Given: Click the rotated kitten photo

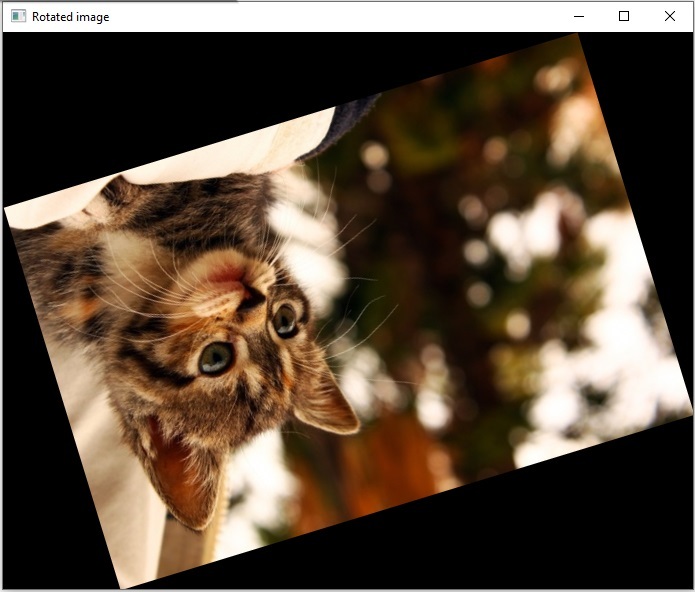Looking at the screenshot, I should (348, 311).
